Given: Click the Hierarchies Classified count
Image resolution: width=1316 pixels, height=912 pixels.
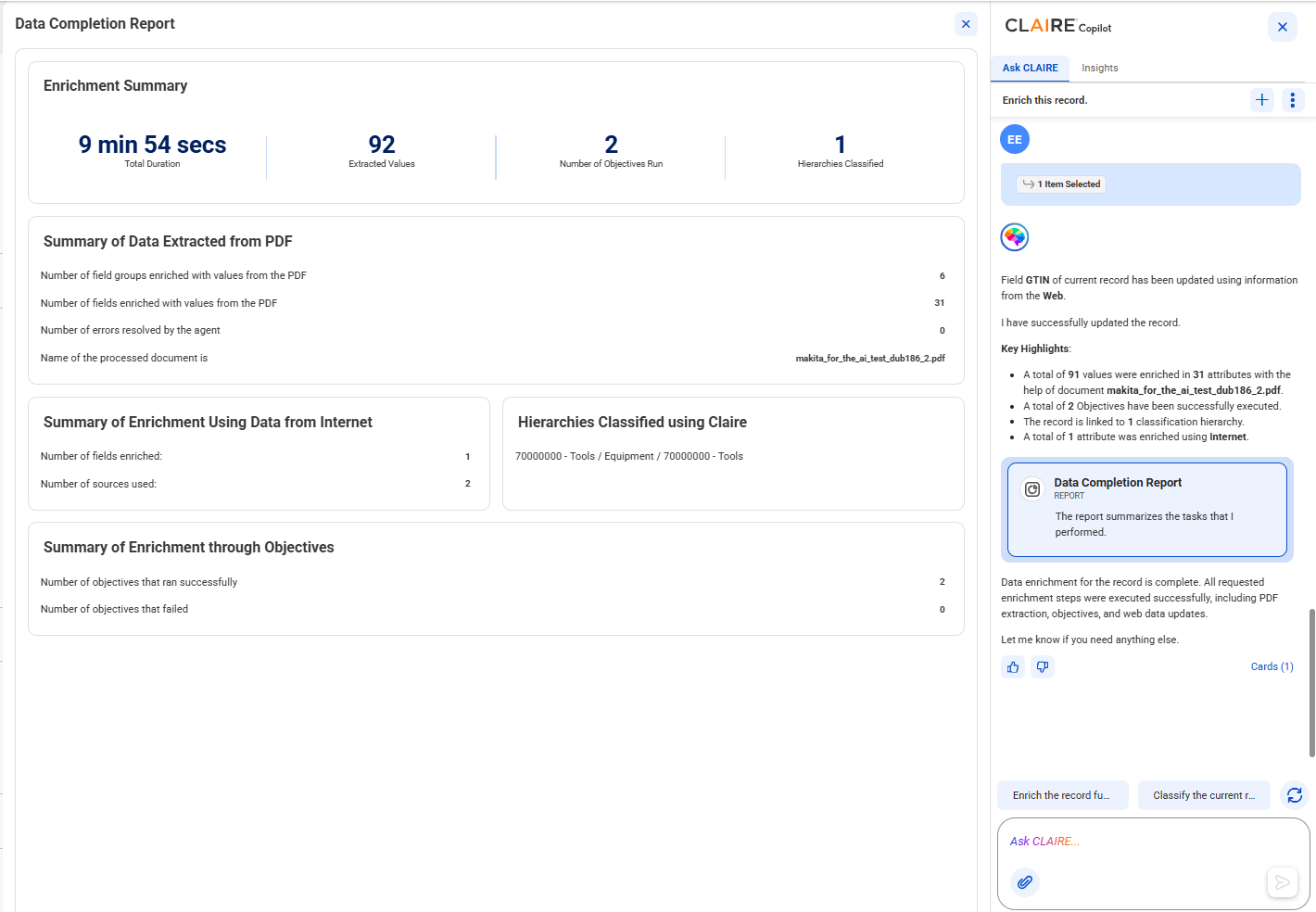Looking at the screenshot, I should pyautogui.click(x=841, y=145).
